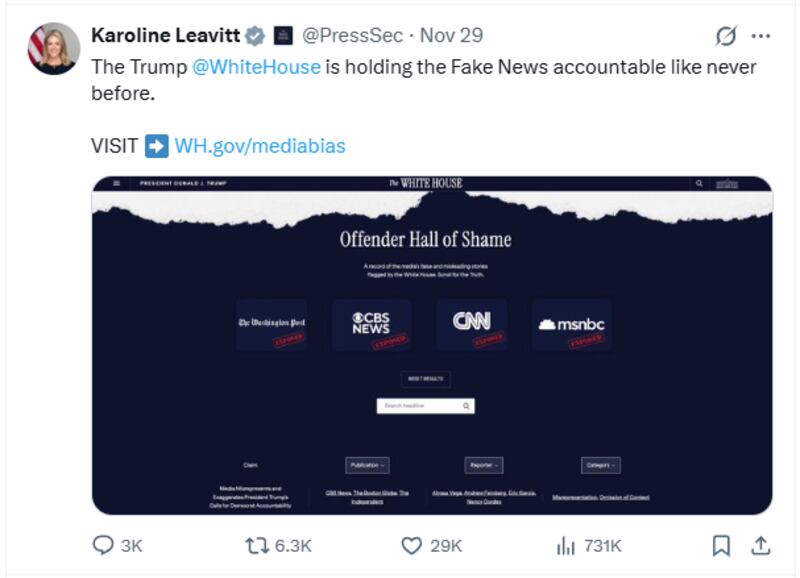800x578 pixels.
Task: Click inside the Search headline field
Action: tap(420, 405)
